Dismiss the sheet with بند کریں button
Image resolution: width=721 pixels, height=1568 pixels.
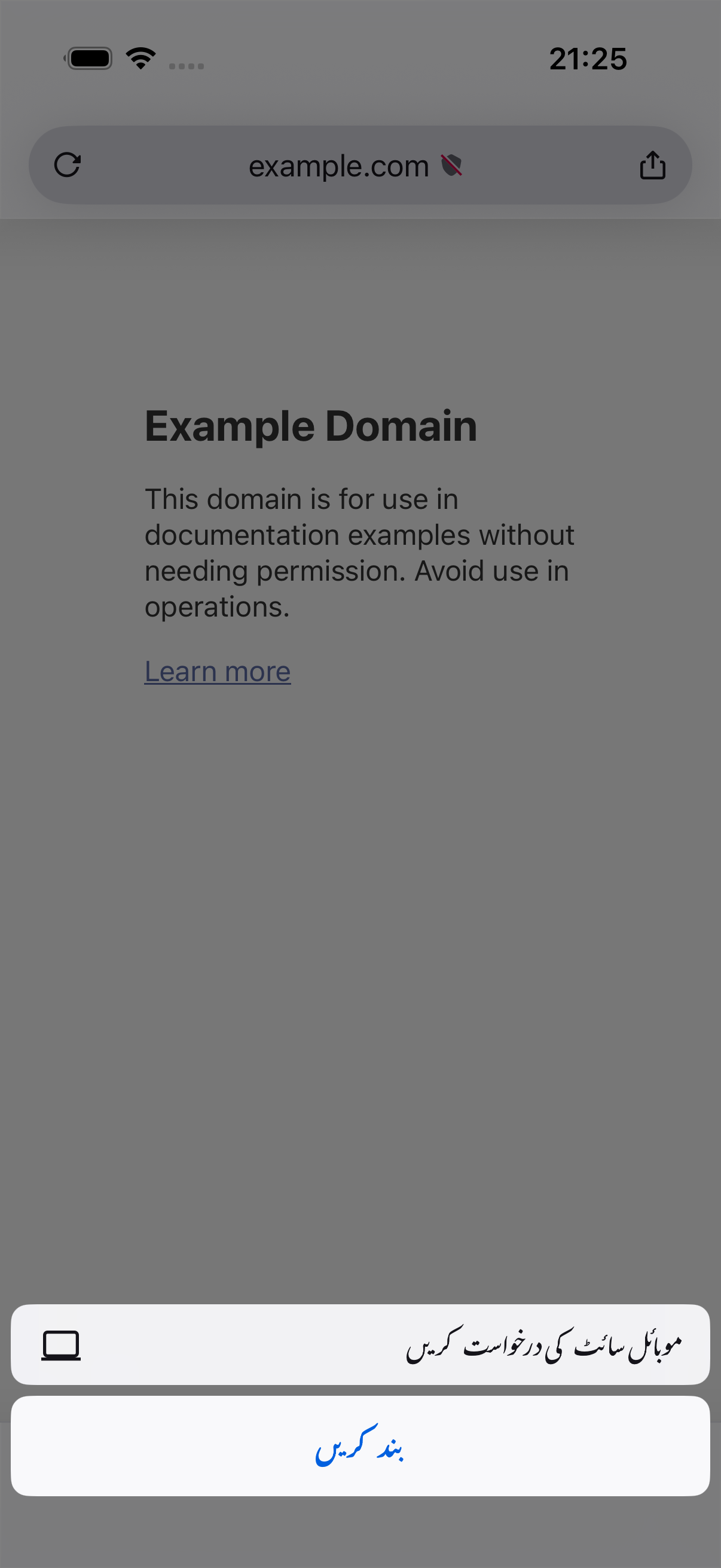coord(360,1445)
